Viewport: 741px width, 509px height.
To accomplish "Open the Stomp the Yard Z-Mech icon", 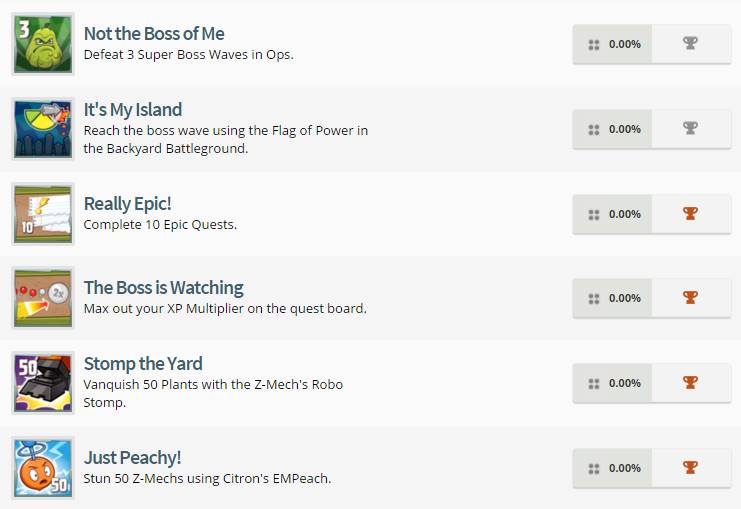I will 43,383.
